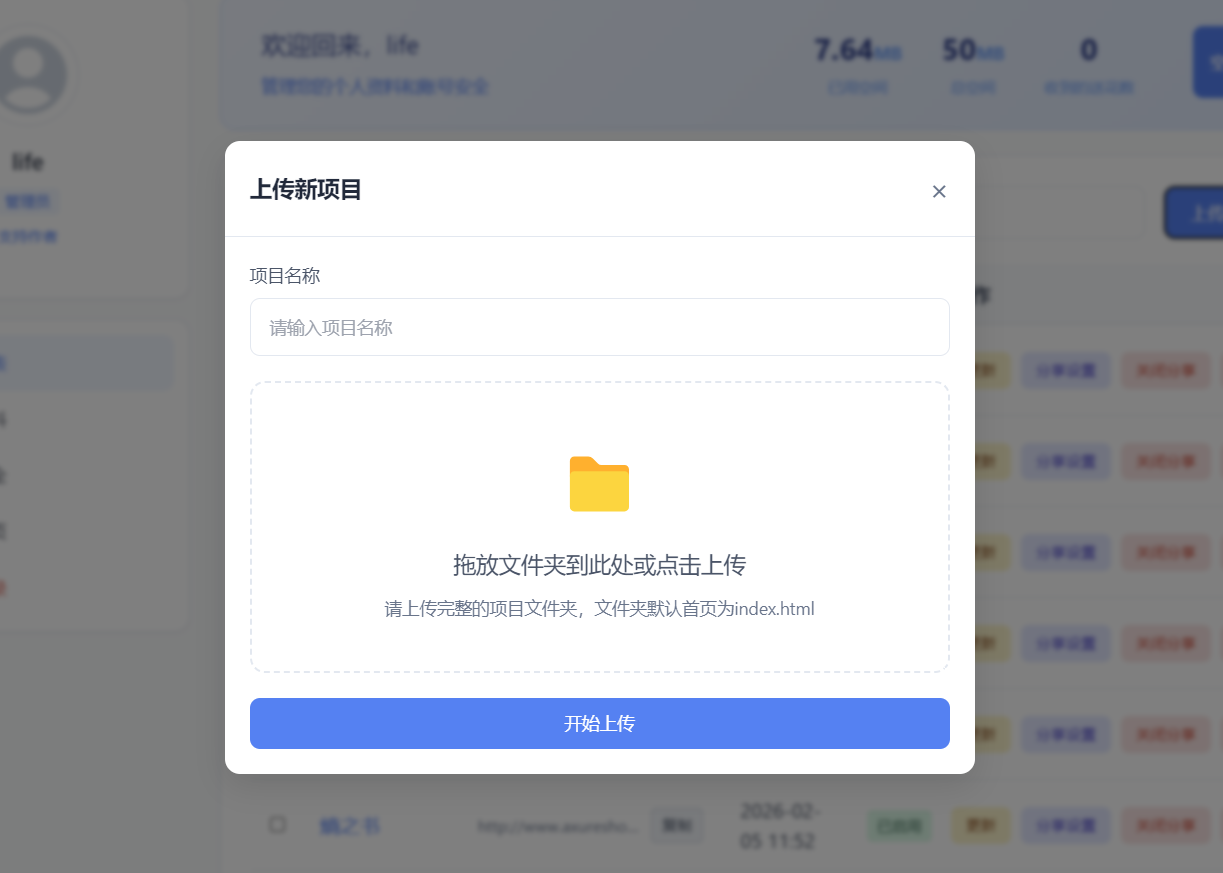1223x873 pixels.
Task: Open 分享设置 in the topmost visible table row
Action: (1066, 371)
